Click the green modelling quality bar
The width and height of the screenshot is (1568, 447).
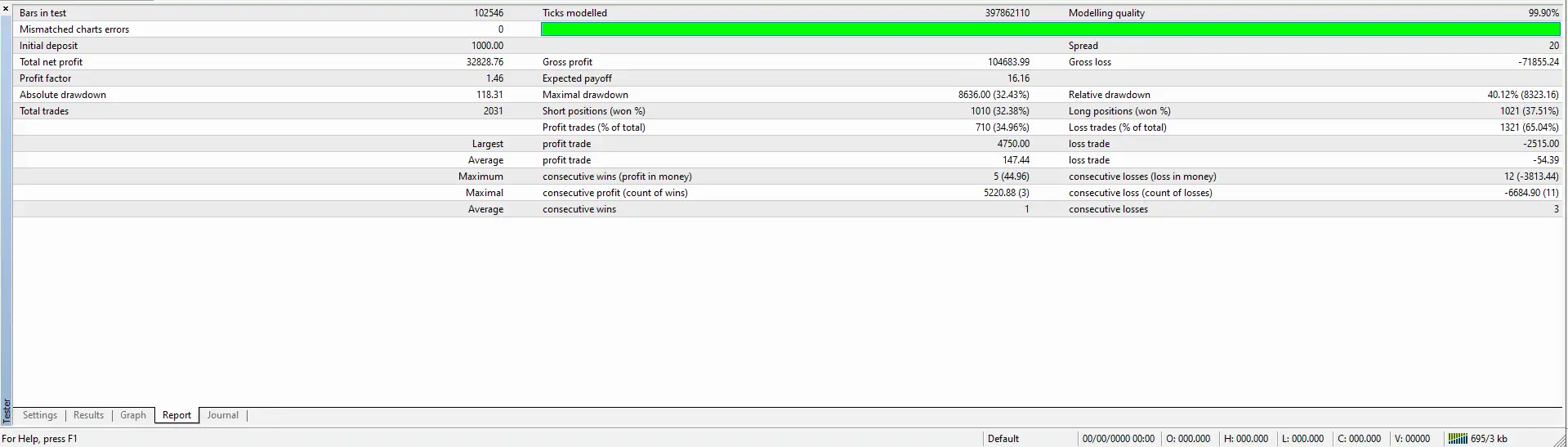1050,29
